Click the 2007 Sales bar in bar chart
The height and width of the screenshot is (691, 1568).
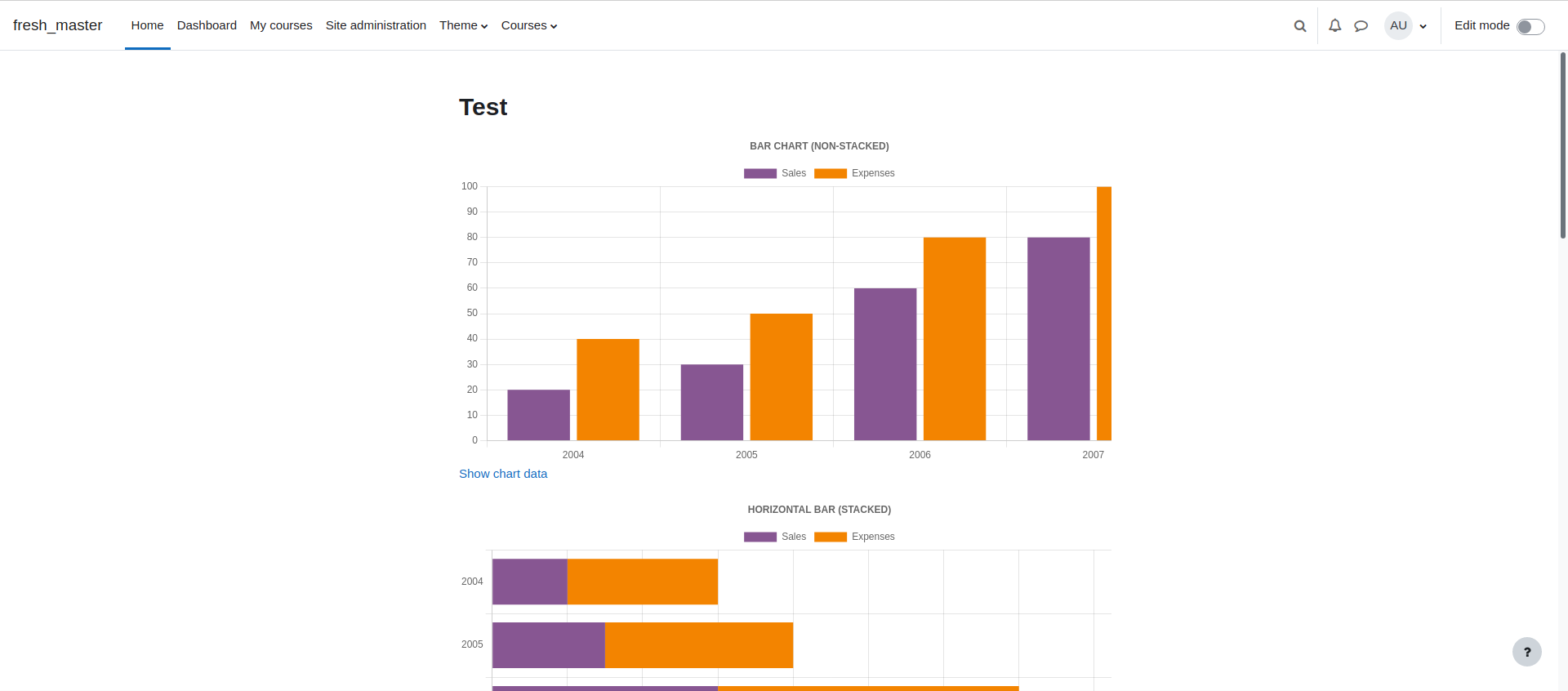1058,339
